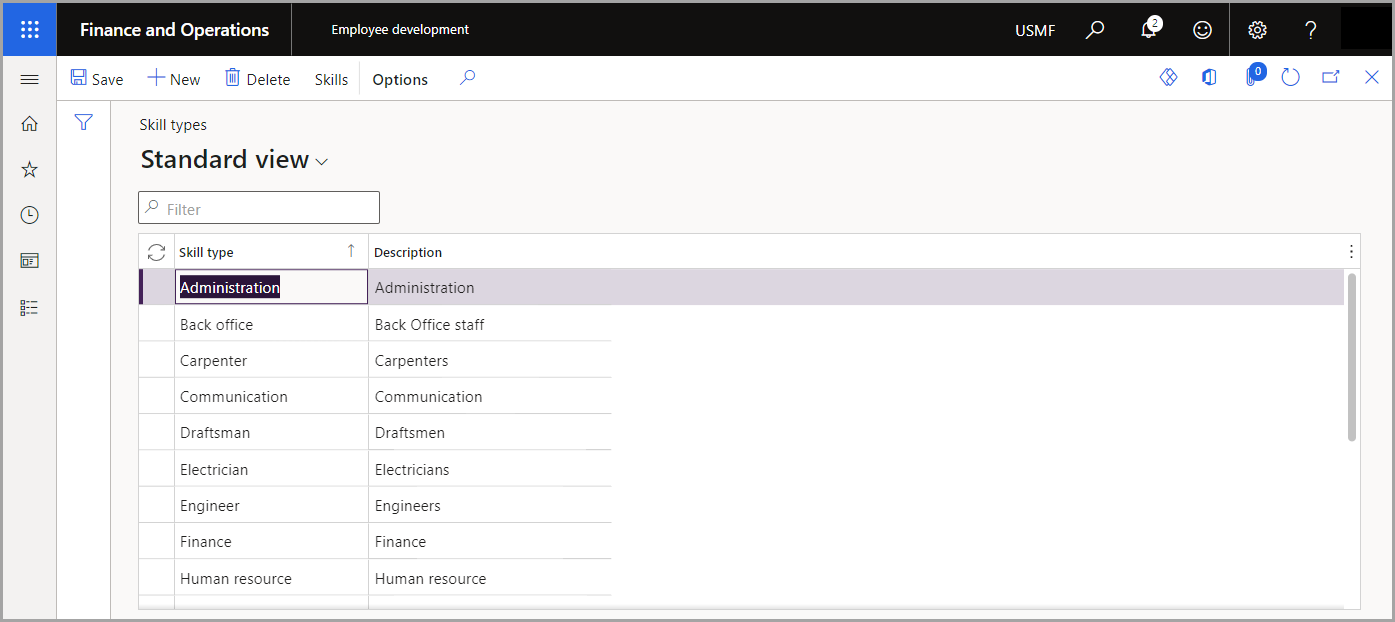Click Draftsmen description cell
This screenshot has height=622, width=1395.
[490, 433]
